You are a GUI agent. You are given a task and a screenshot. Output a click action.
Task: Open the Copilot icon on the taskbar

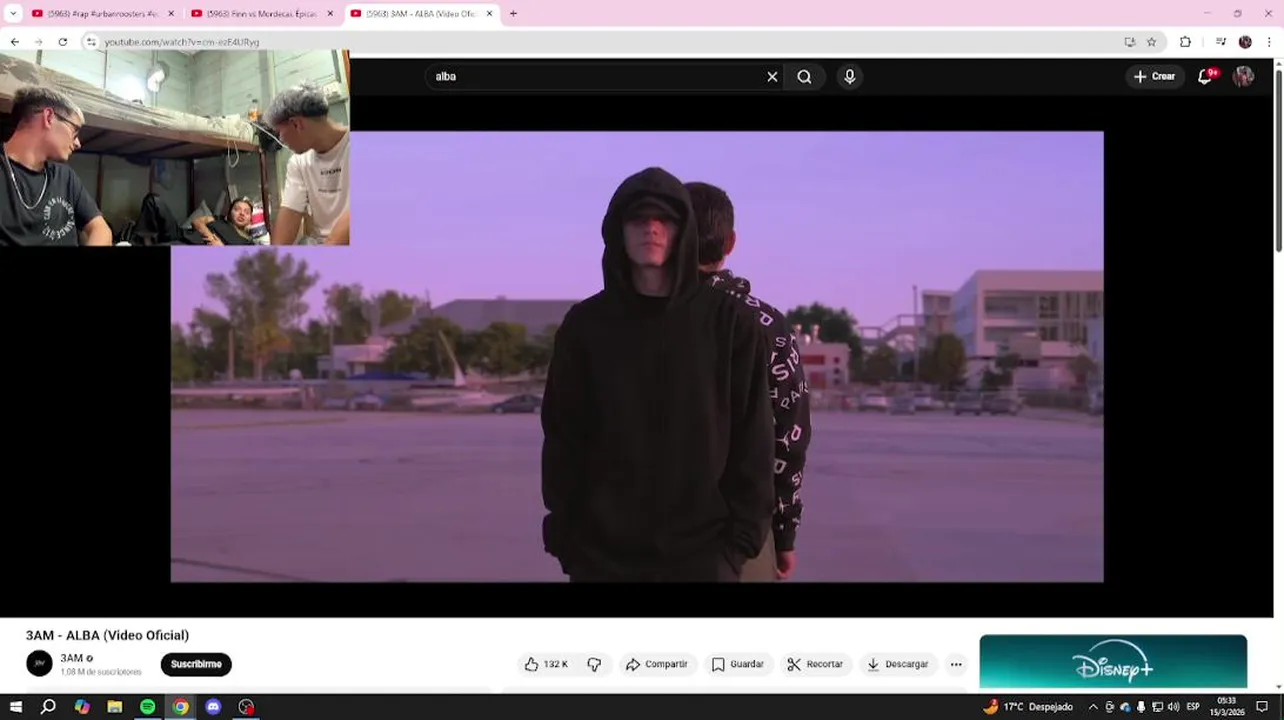coord(82,707)
